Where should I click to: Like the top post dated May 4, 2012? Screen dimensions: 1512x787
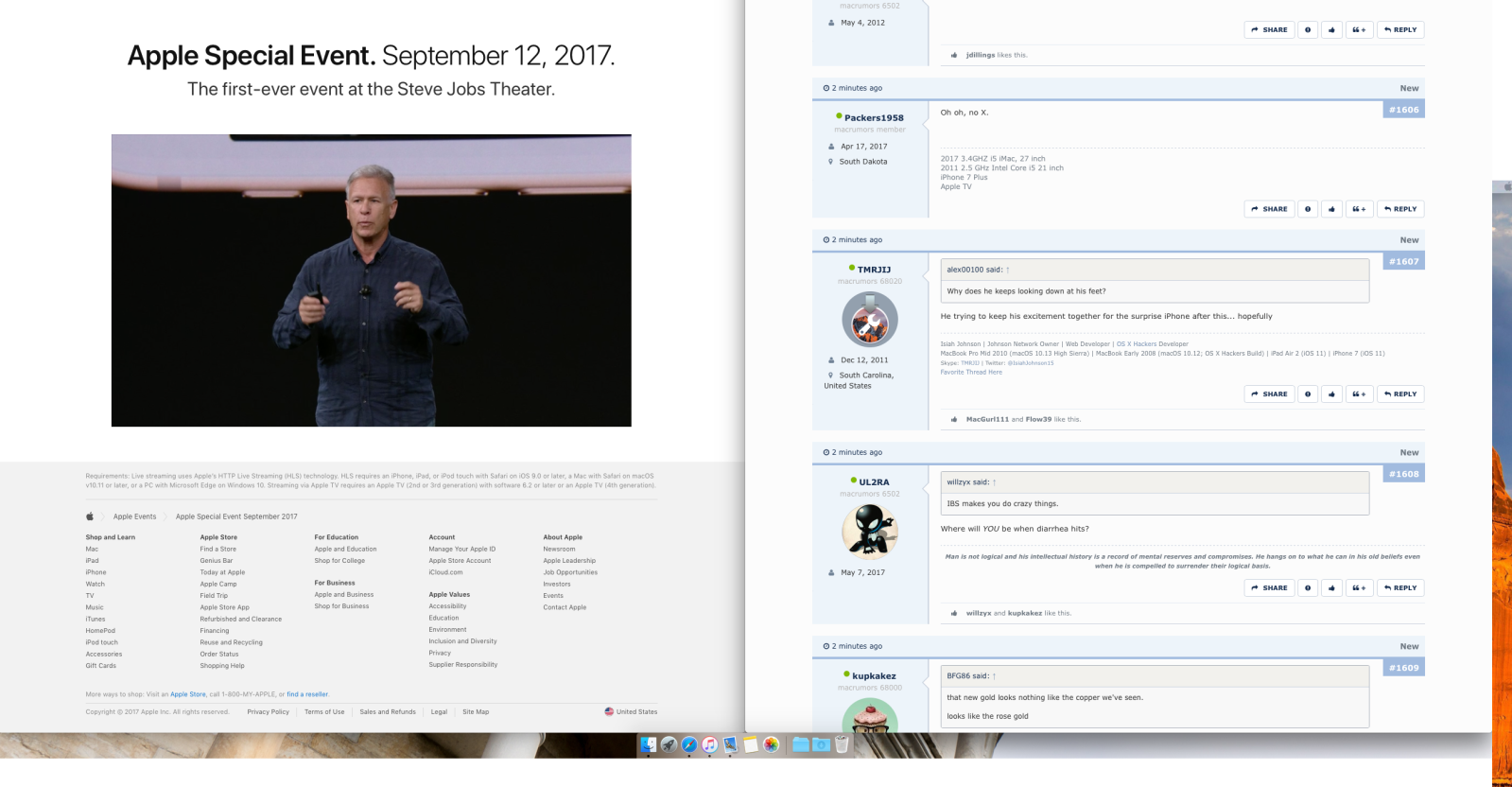click(1331, 29)
